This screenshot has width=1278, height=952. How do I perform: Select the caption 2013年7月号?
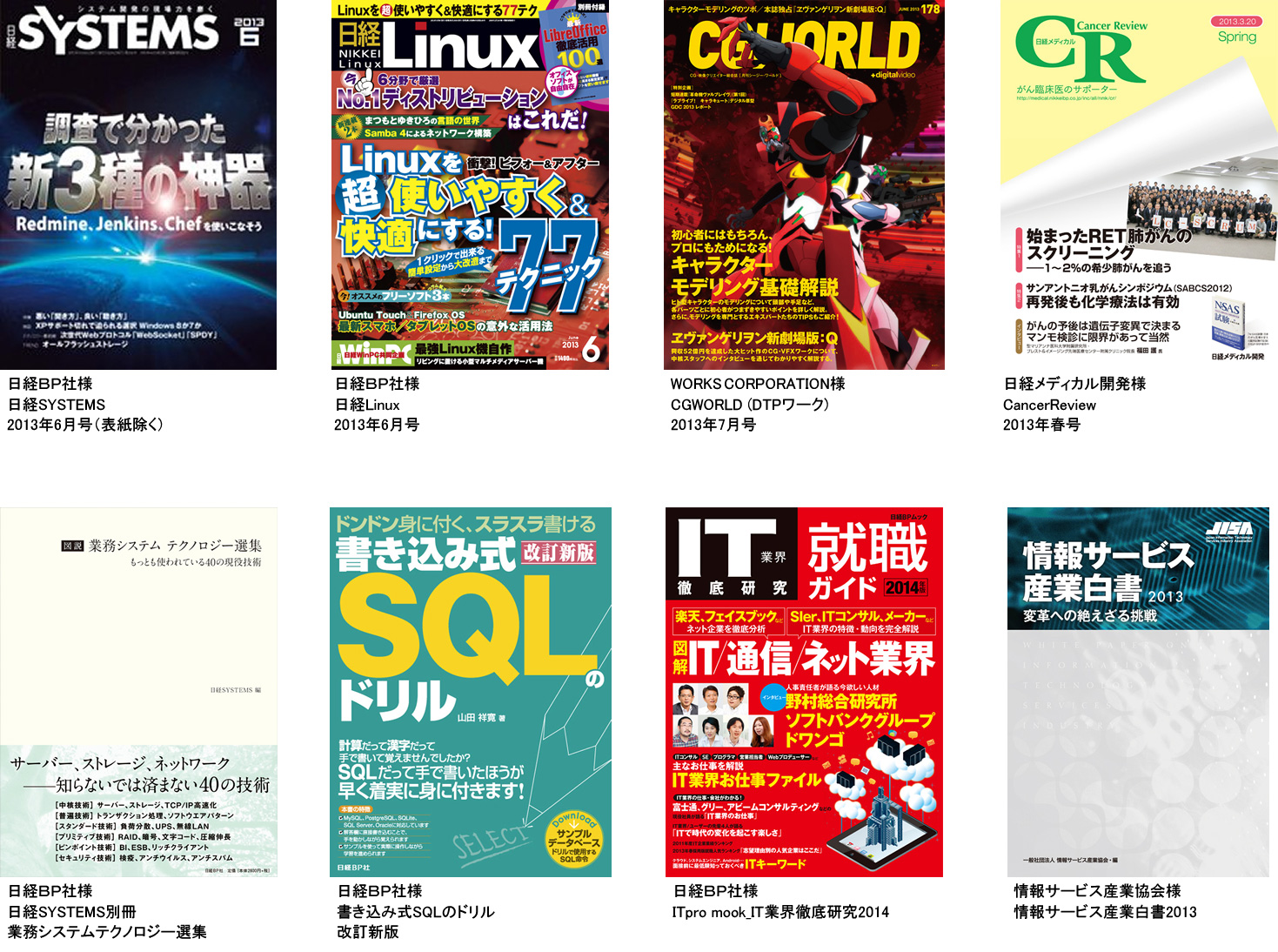(713, 425)
